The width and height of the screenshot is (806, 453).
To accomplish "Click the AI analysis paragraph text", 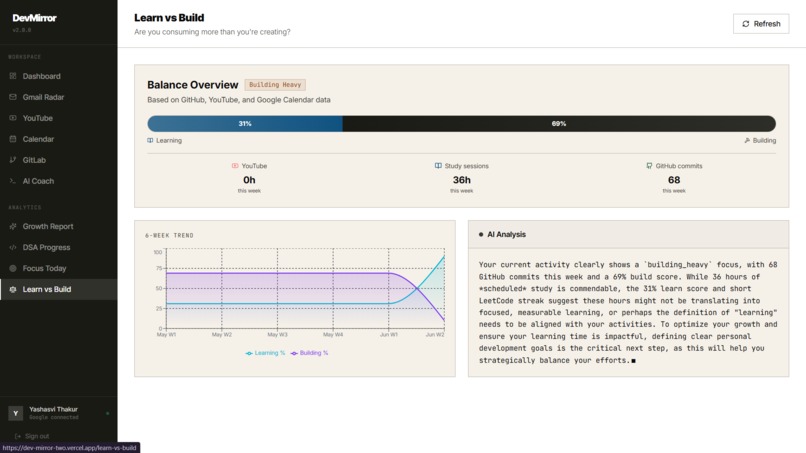I will click(x=628, y=313).
